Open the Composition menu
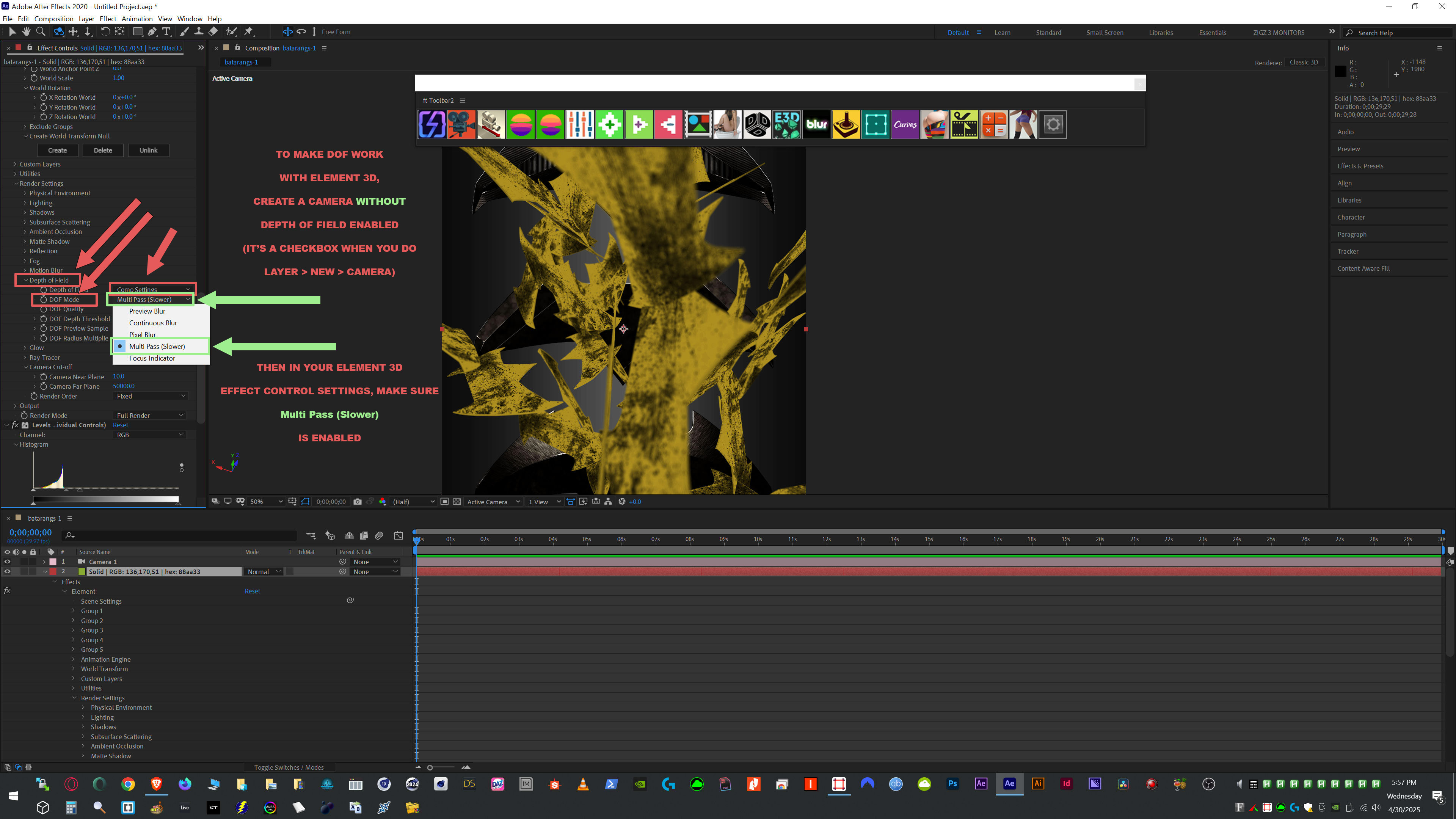The image size is (1456, 819). pyautogui.click(x=54, y=19)
